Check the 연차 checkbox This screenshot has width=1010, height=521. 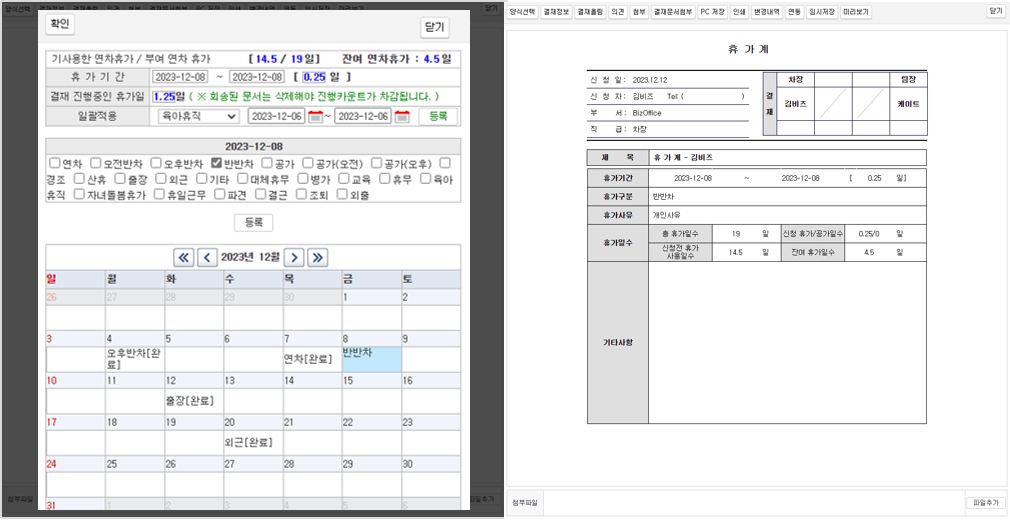coord(55,163)
